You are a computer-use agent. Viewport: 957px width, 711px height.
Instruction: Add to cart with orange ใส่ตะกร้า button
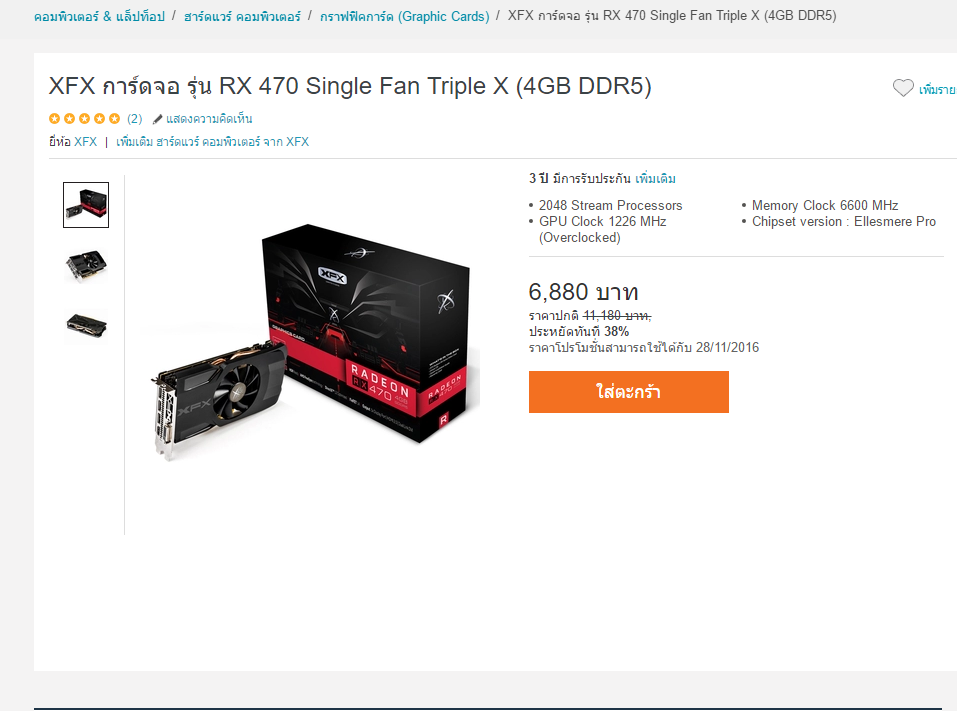point(629,392)
